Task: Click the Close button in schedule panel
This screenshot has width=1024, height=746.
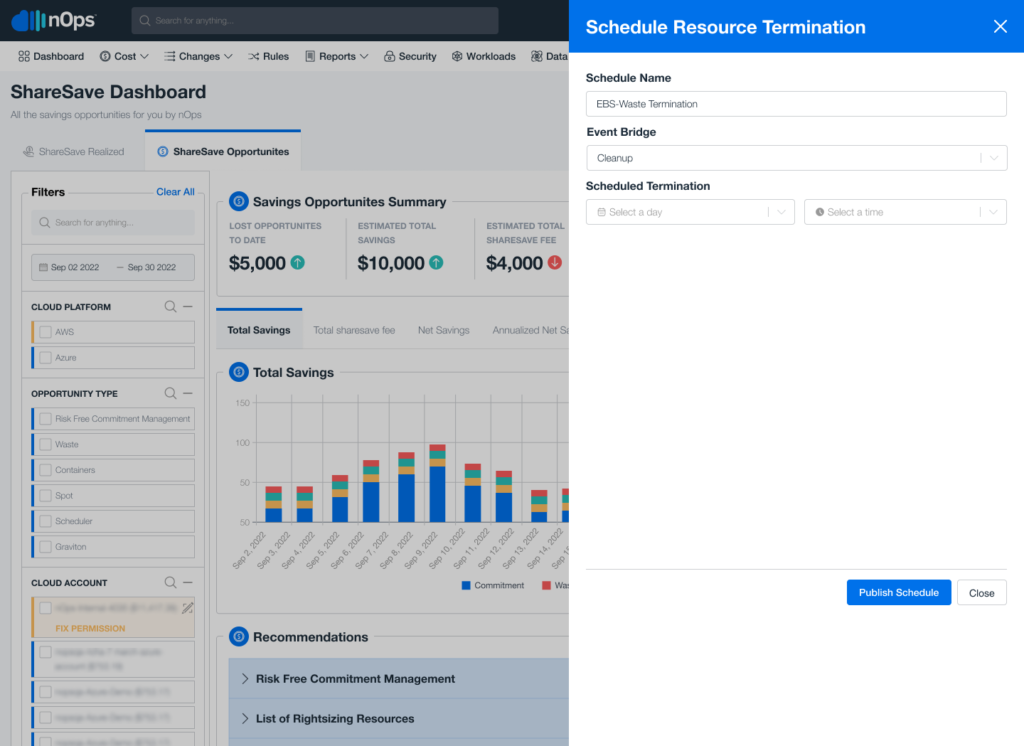Action: click(982, 592)
